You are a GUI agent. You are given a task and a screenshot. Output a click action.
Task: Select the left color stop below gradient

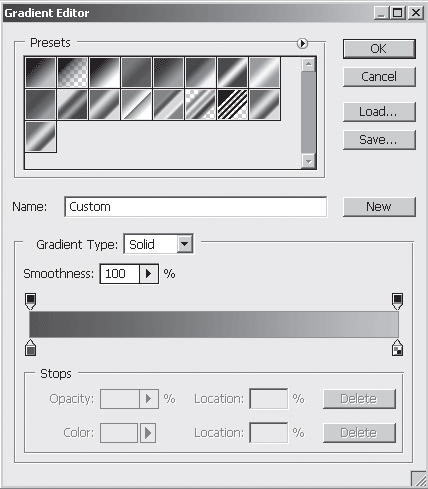31,348
